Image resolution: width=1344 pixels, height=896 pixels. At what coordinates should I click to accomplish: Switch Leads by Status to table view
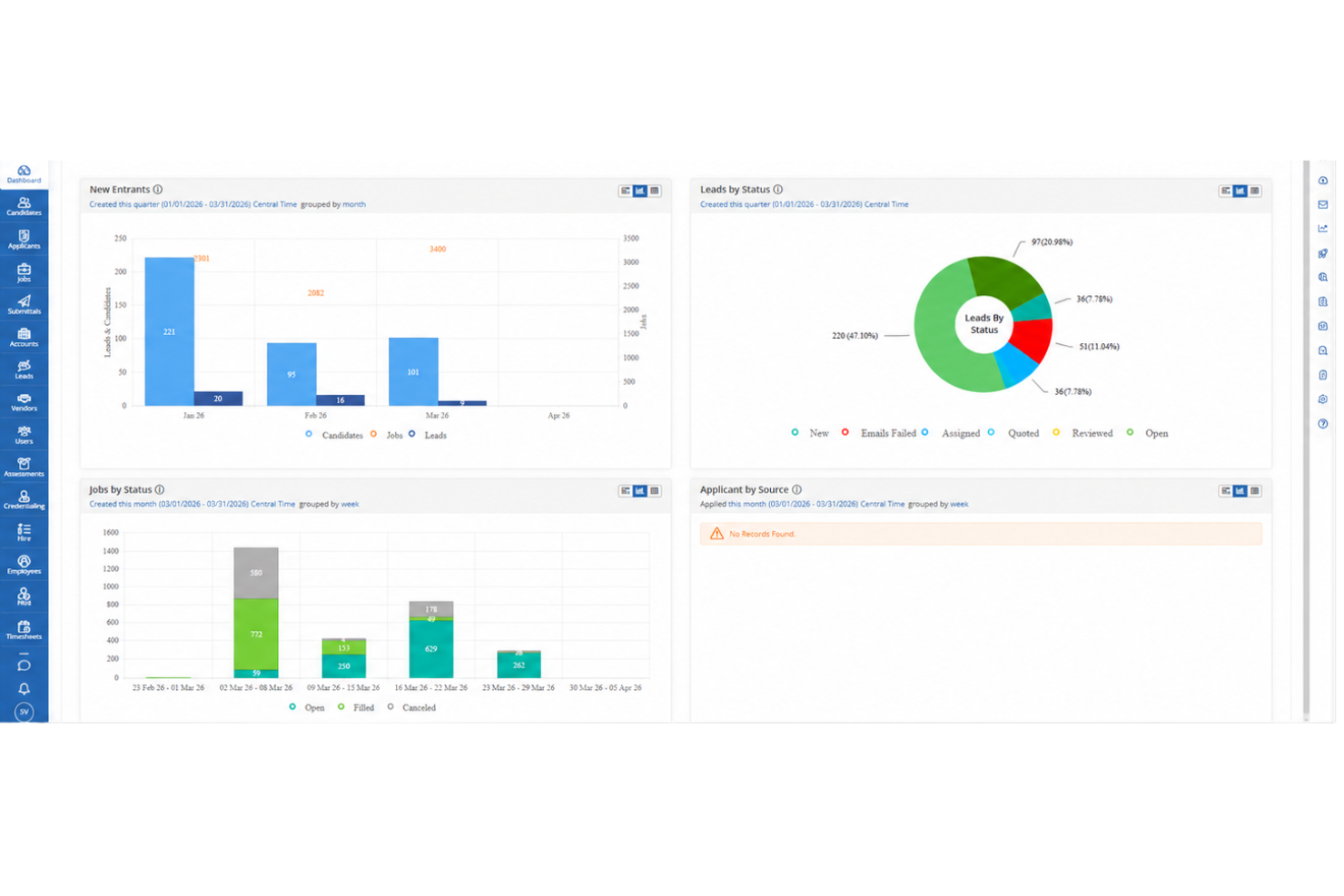pos(1255,191)
